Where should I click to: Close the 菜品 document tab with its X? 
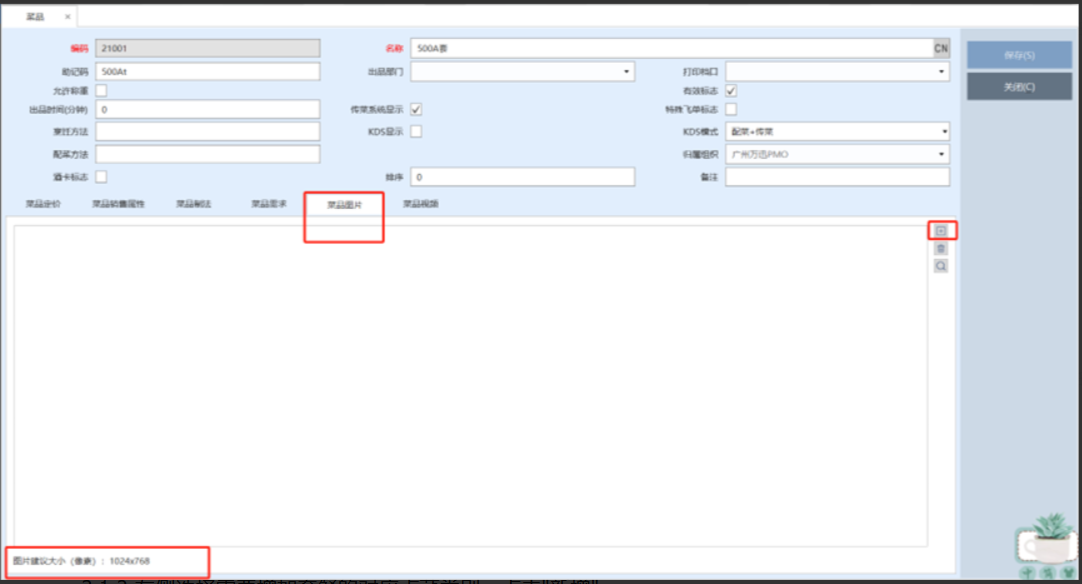(x=67, y=17)
